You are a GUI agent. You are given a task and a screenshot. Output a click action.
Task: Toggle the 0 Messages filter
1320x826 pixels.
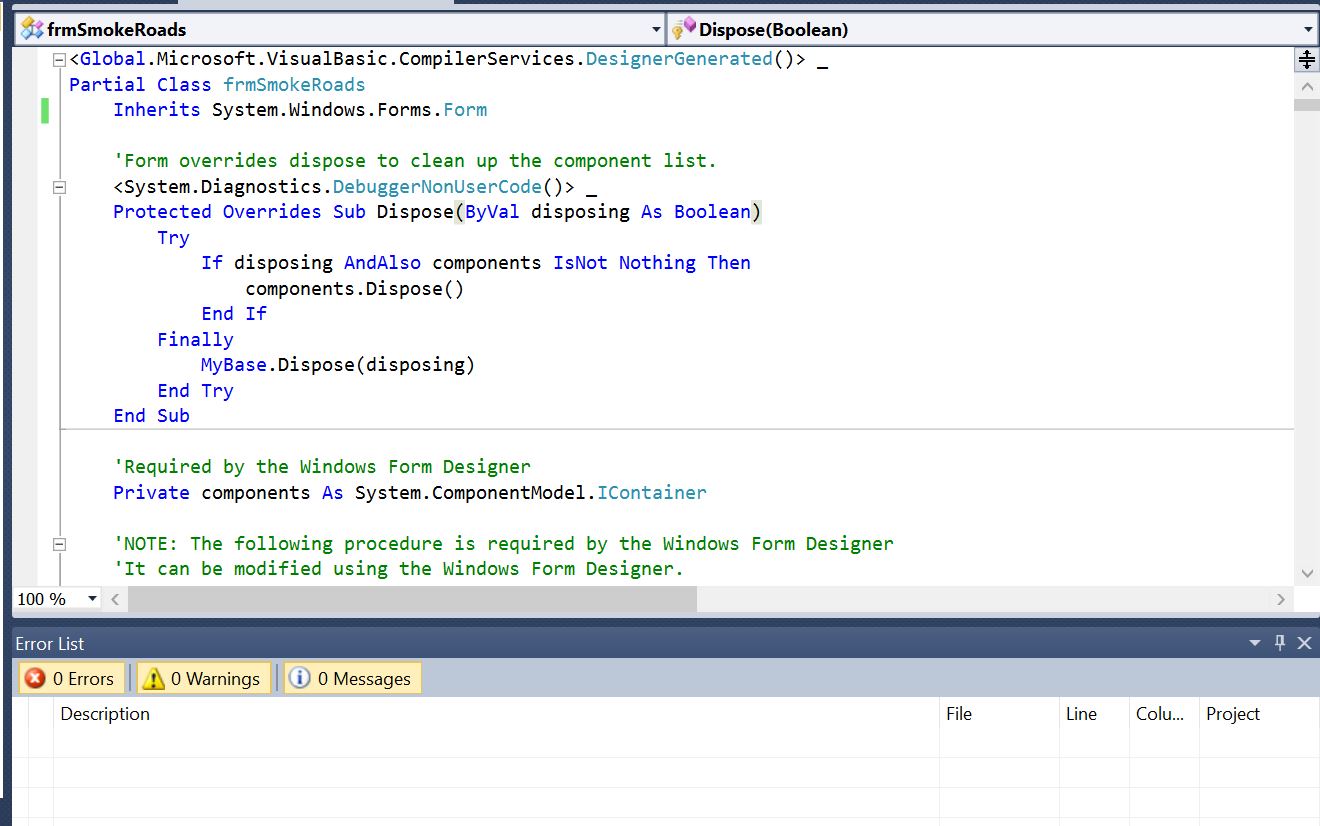(x=352, y=679)
